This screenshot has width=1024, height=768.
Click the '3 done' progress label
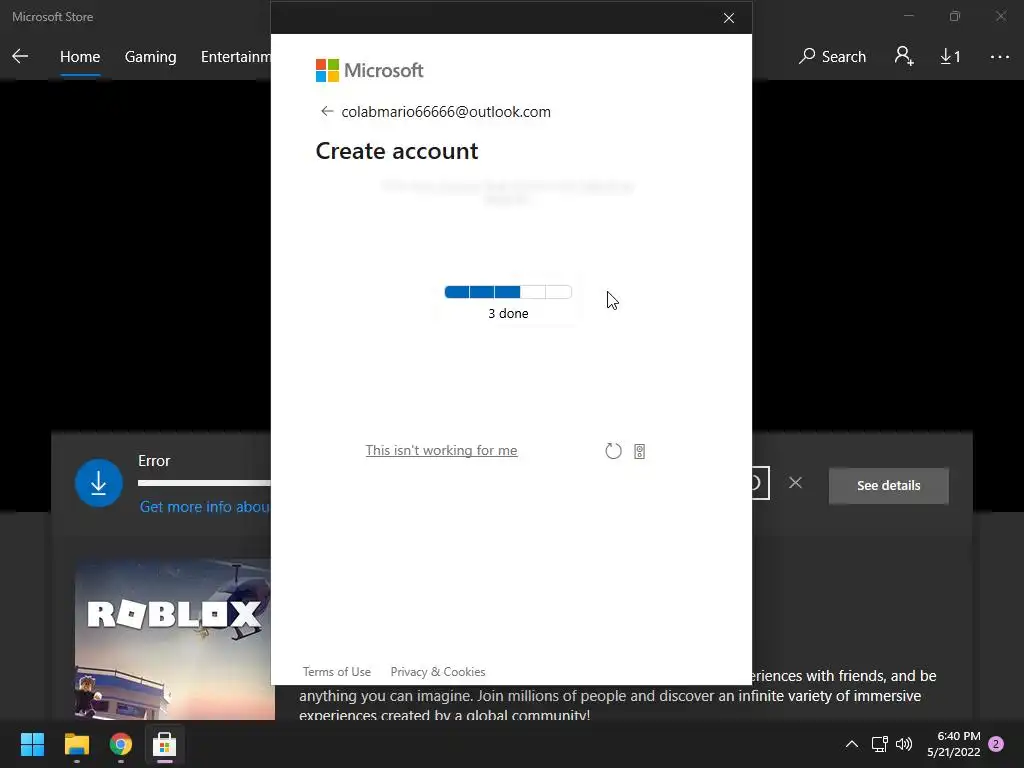(x=508, y=313)
